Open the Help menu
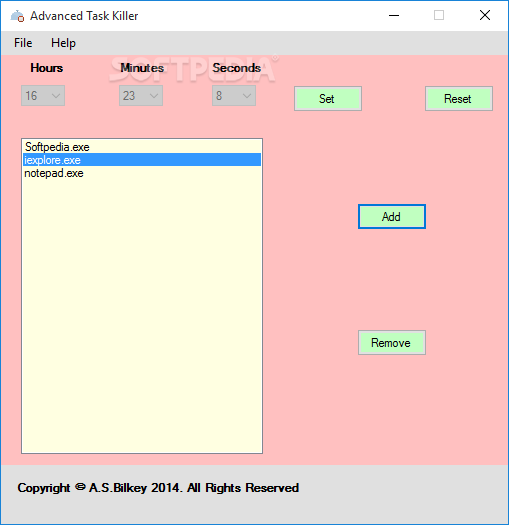The image size is (509, 525). point(63,43)
